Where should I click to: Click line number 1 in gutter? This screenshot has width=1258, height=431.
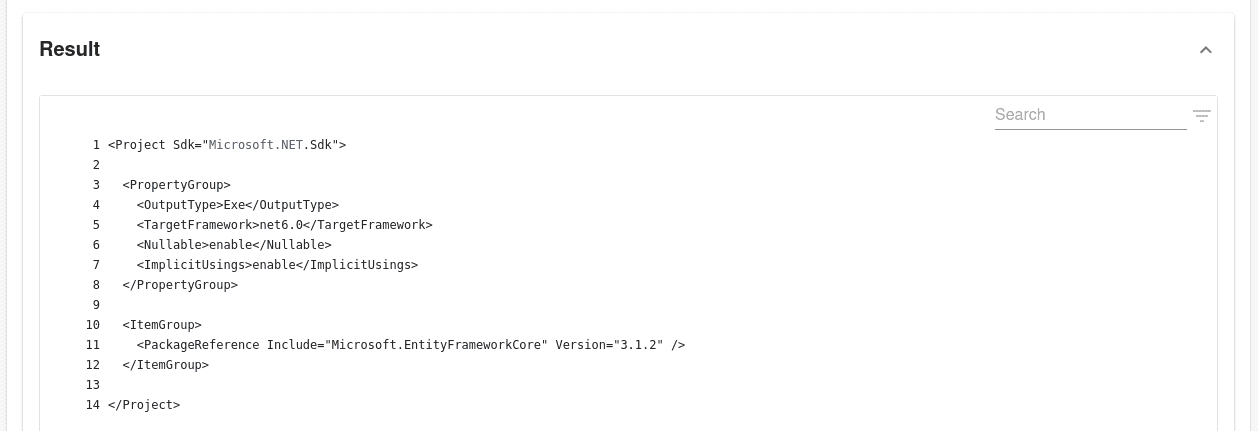[x=96, y=145]
